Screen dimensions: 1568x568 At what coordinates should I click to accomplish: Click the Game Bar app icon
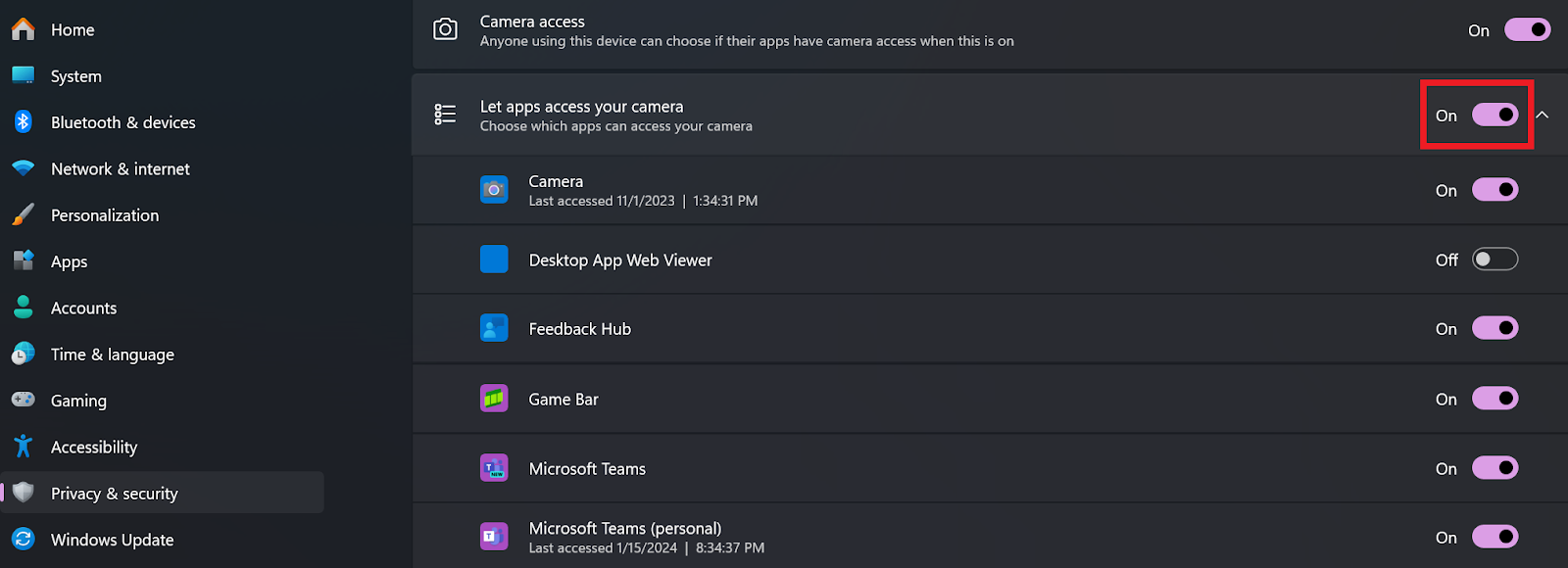tap(494, 399)
